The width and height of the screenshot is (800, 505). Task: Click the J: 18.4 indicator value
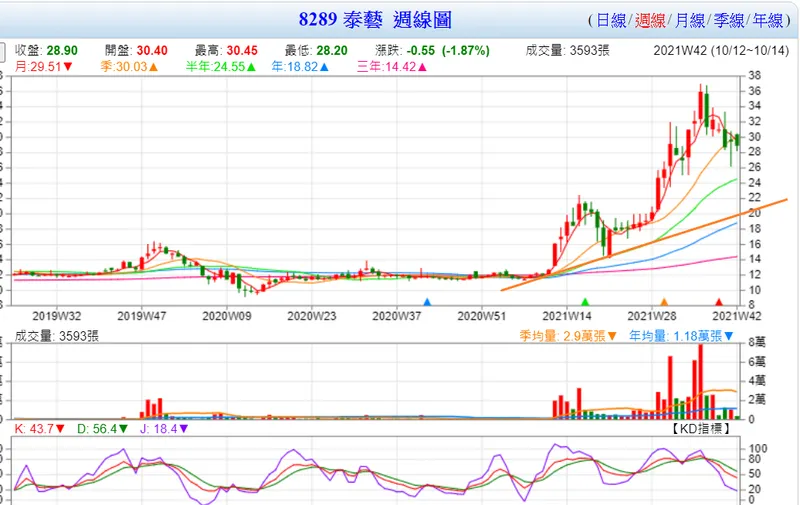[x=164, y=429]
